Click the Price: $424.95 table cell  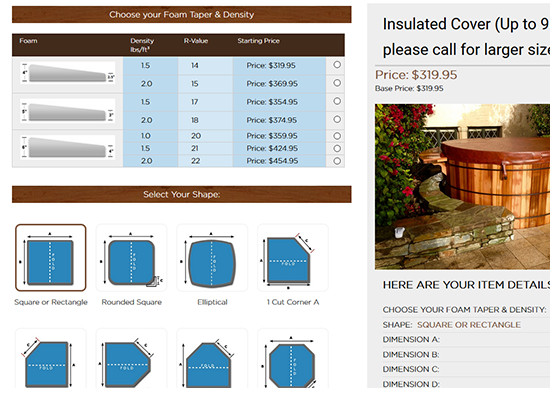[280, 148]
